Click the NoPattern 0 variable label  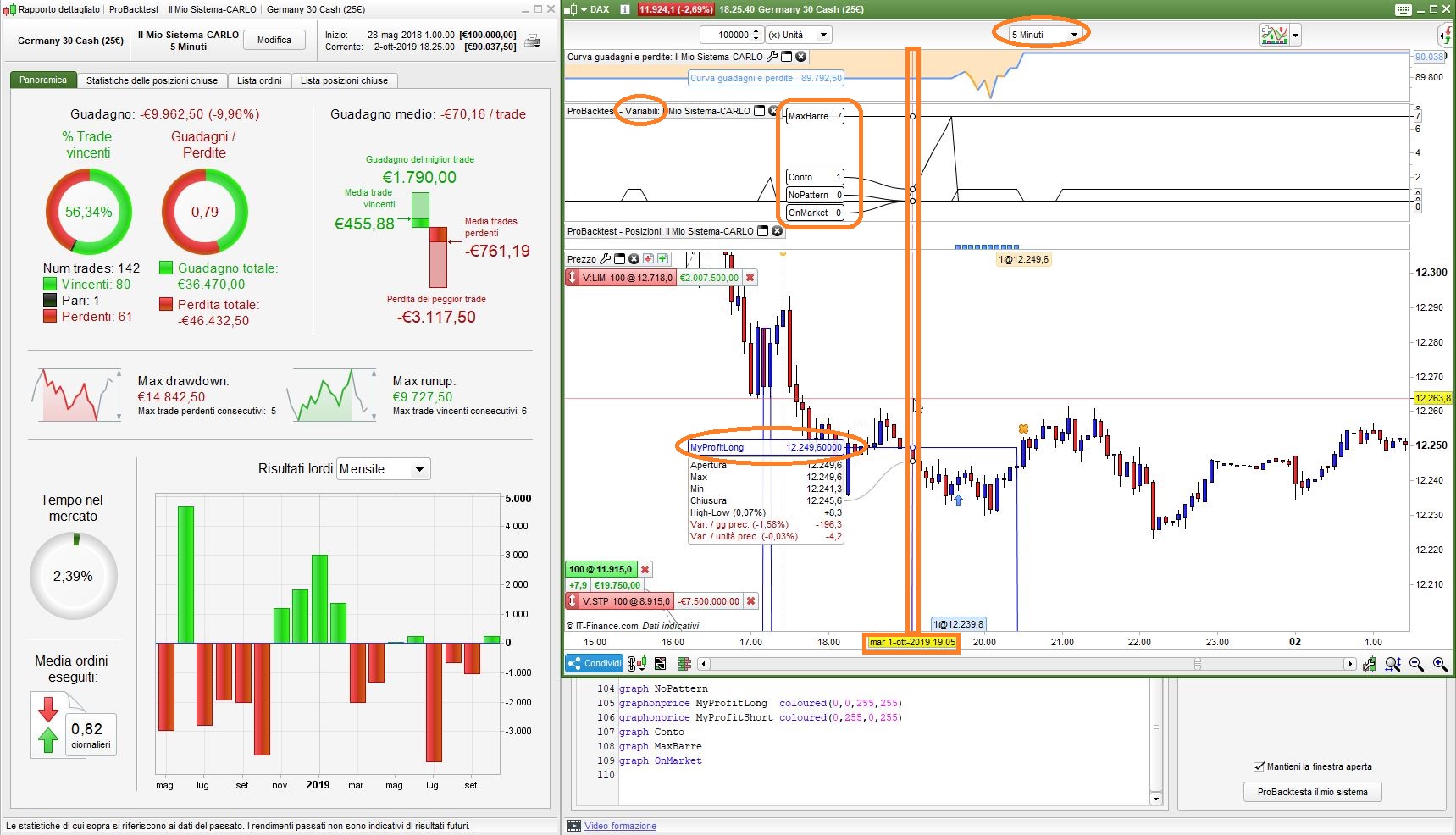(x=815, y=195)
